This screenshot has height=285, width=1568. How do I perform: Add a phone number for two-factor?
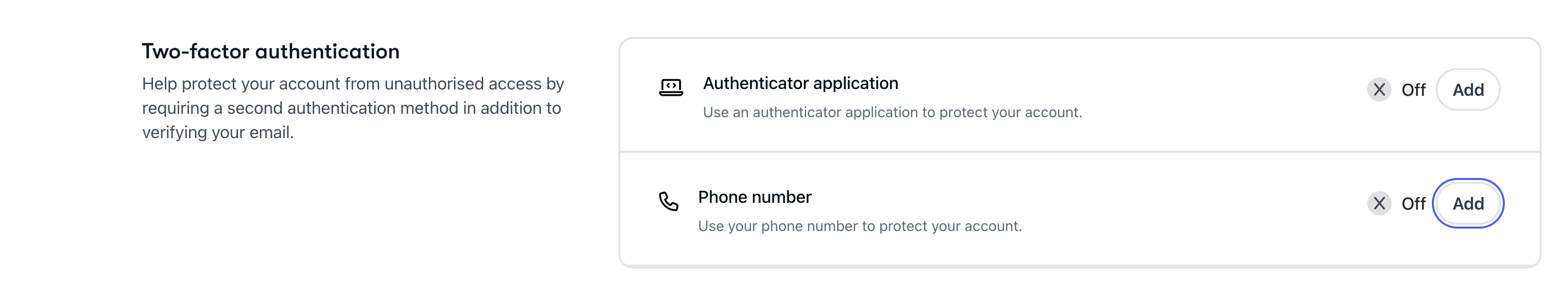coord(1467,203)
